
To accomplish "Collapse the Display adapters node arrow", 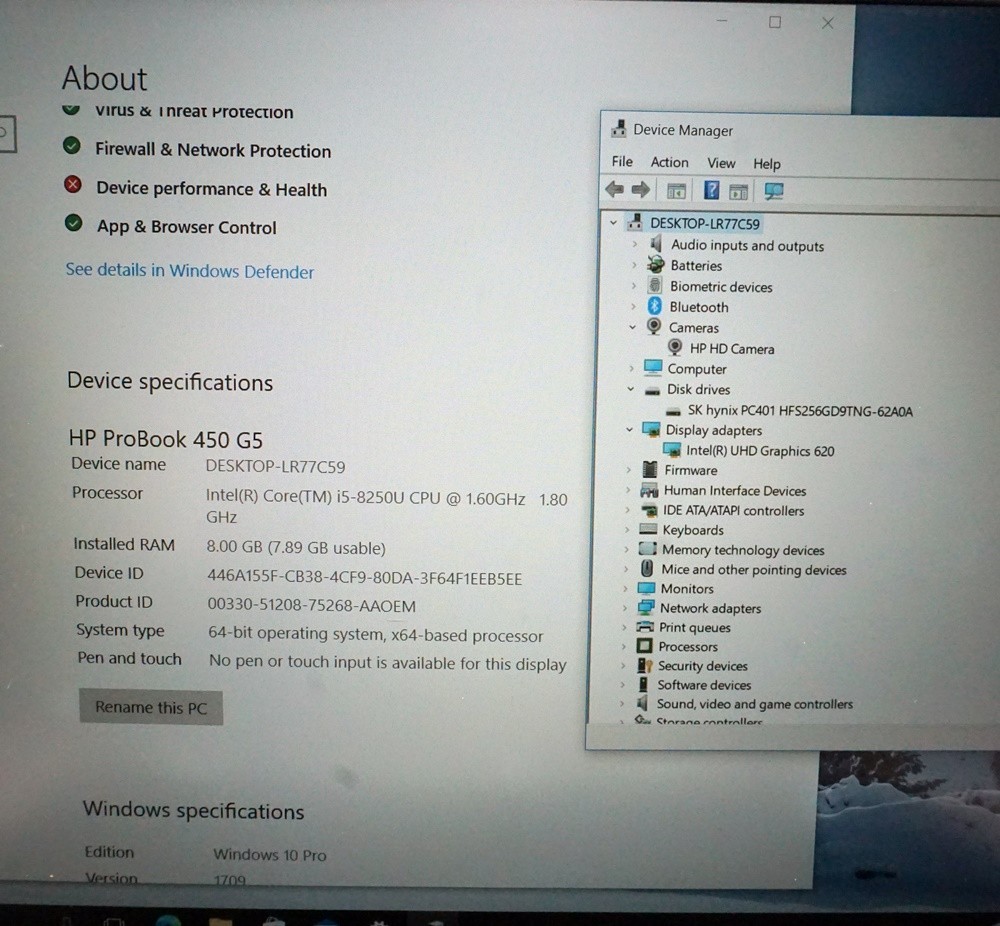I will click(x=629, y=429).
